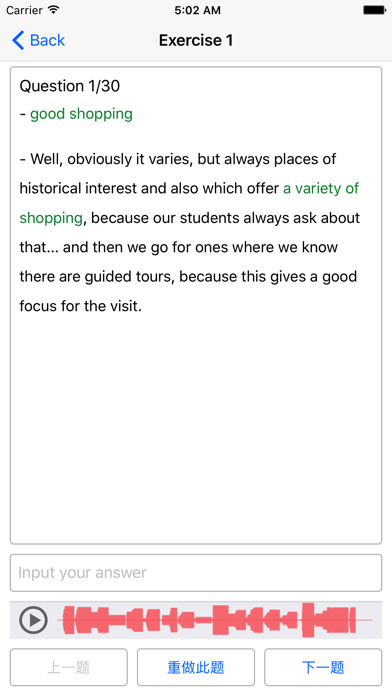Click the 5:02 AM clock in status bar

197,10
